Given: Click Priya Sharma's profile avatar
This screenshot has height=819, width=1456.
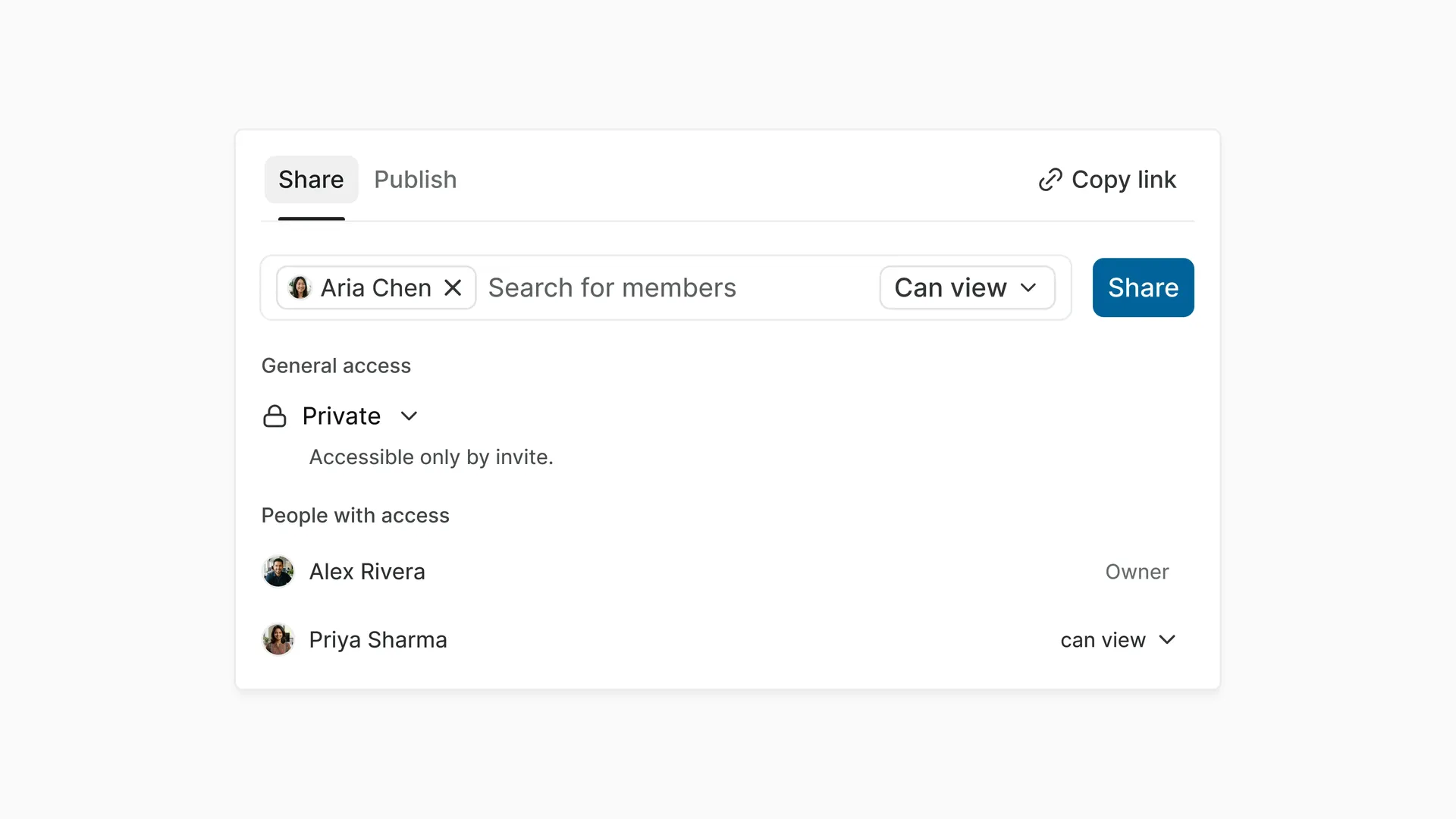Looking at the screenshot, I should click(278, 640).
